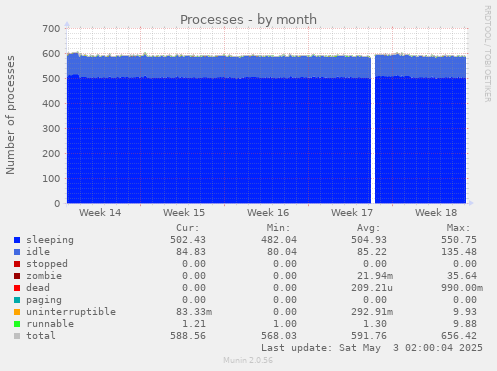Click the 'Week 14' axis label
The width and height of the screenshot is (497, 371).
pos(100,213)
